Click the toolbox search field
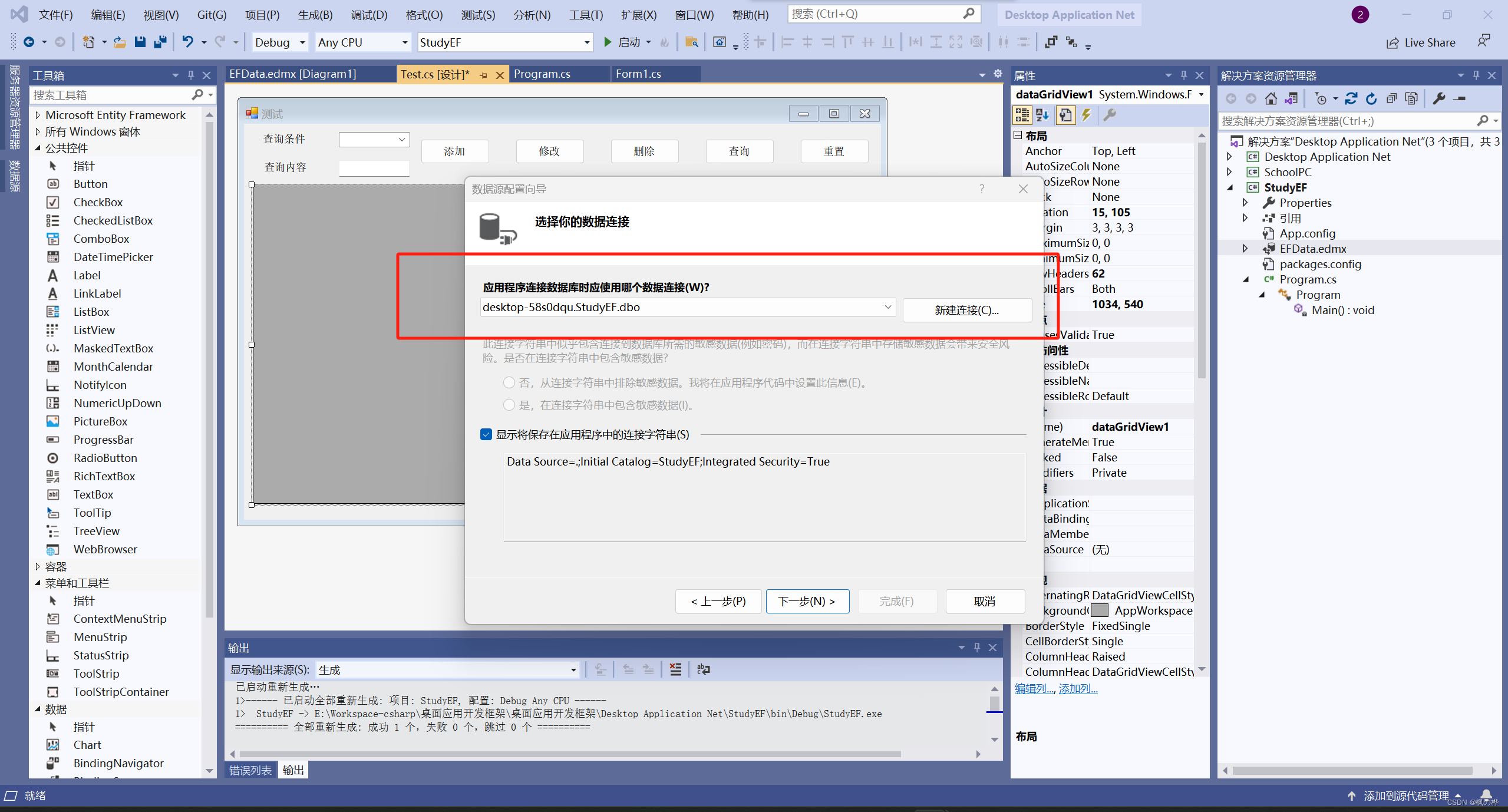 tap(109, 95)
